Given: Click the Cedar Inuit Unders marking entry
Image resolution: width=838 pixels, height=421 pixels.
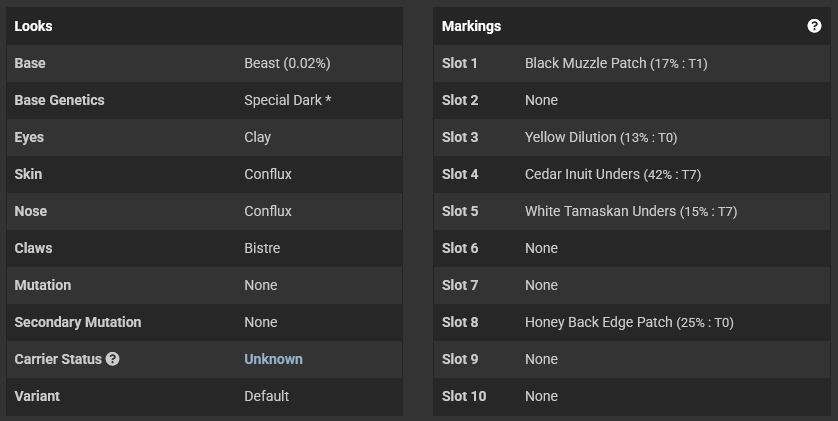Looking at the screenshot, I should (612, 174).
